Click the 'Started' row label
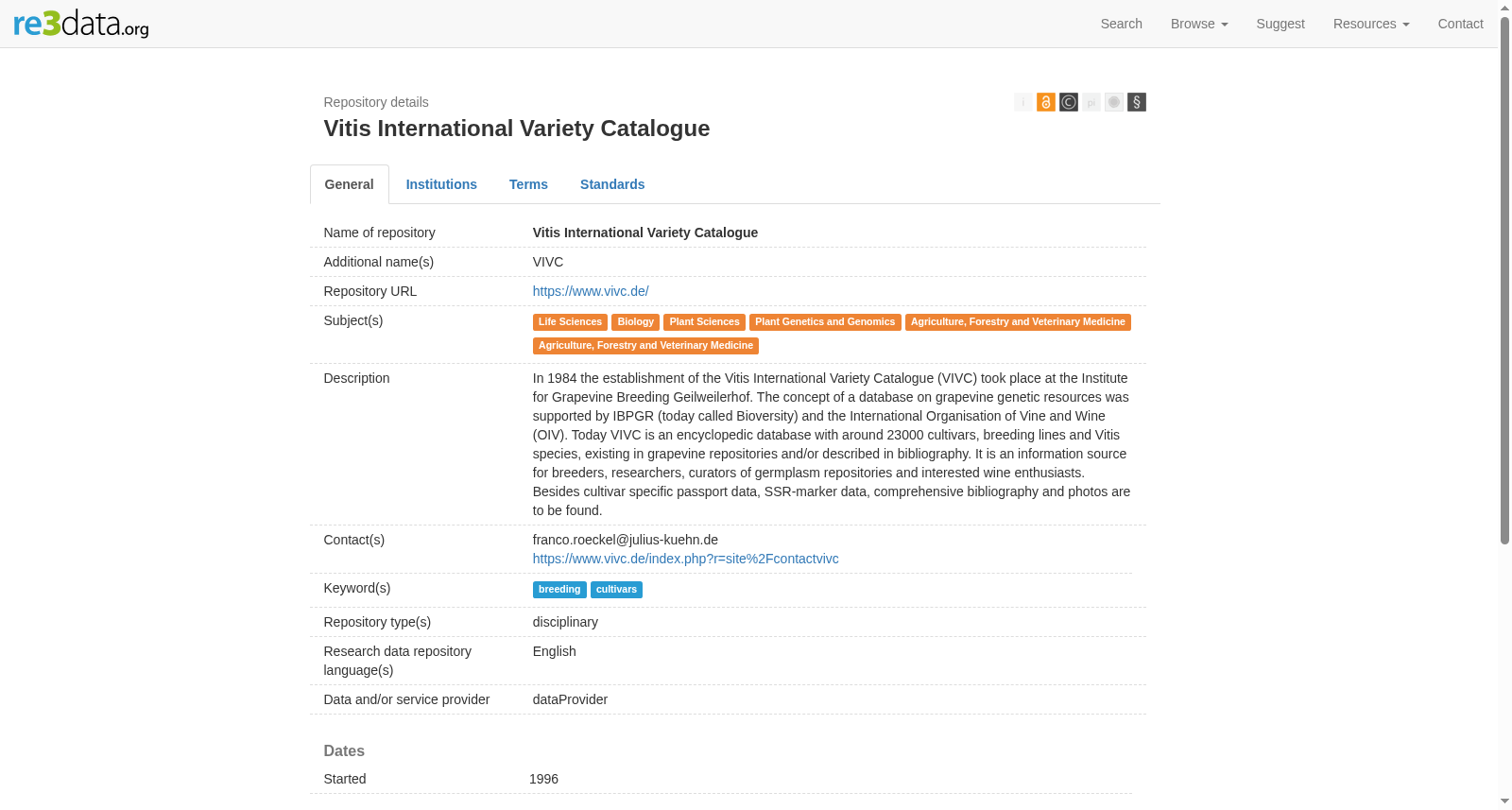 345,779
